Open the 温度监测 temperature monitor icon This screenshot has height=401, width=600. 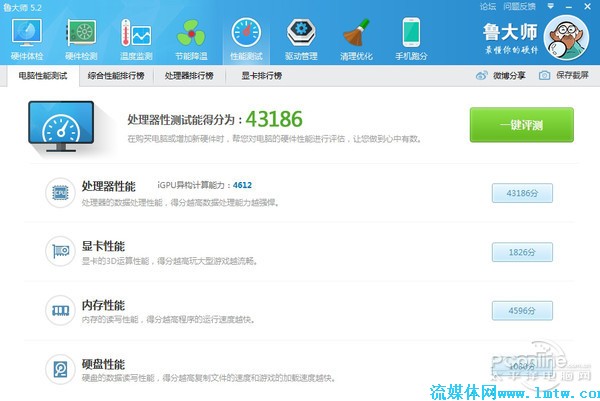(136, 37)
